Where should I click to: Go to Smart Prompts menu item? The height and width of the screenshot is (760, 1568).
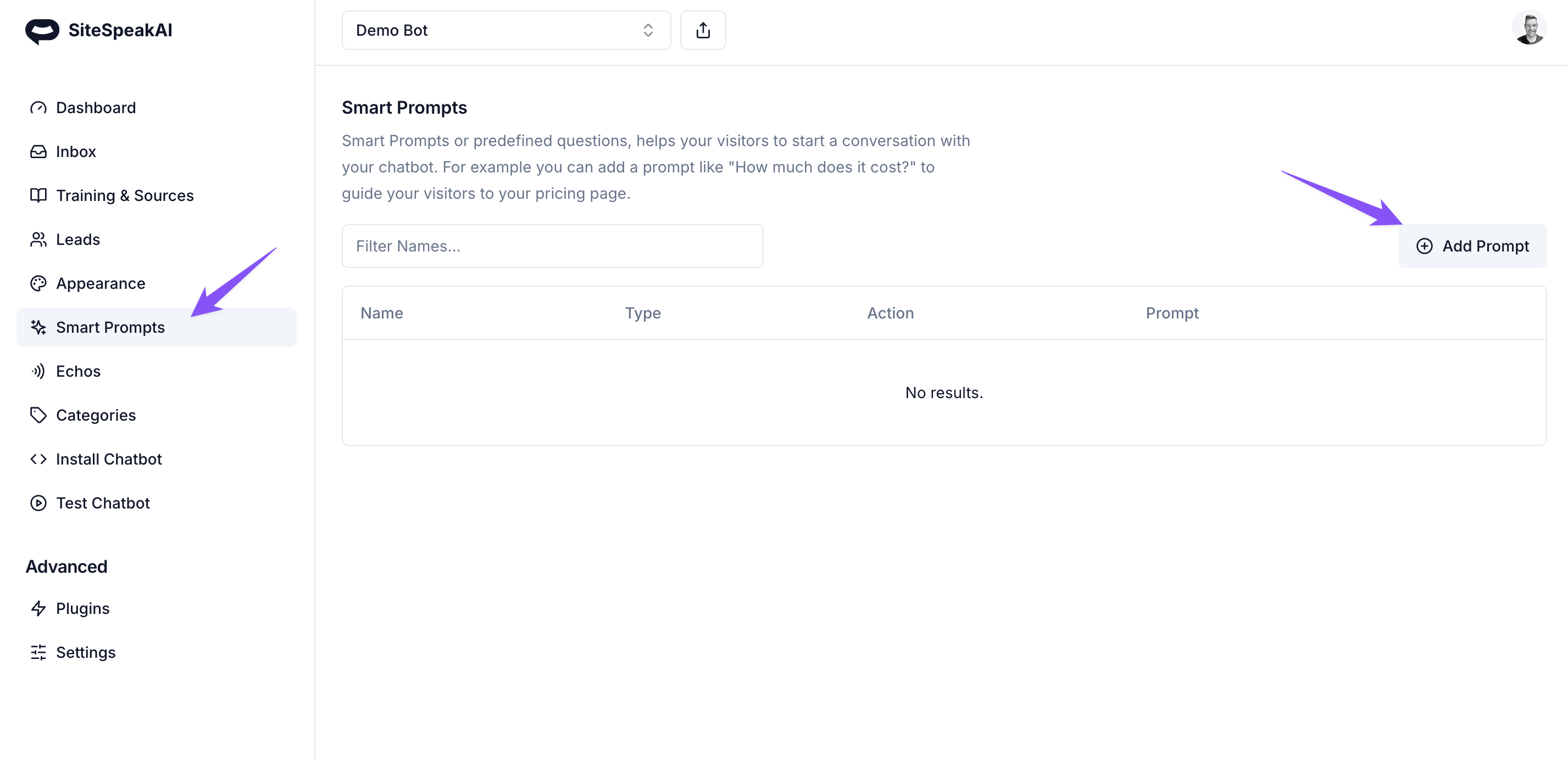tap(110, 327)
